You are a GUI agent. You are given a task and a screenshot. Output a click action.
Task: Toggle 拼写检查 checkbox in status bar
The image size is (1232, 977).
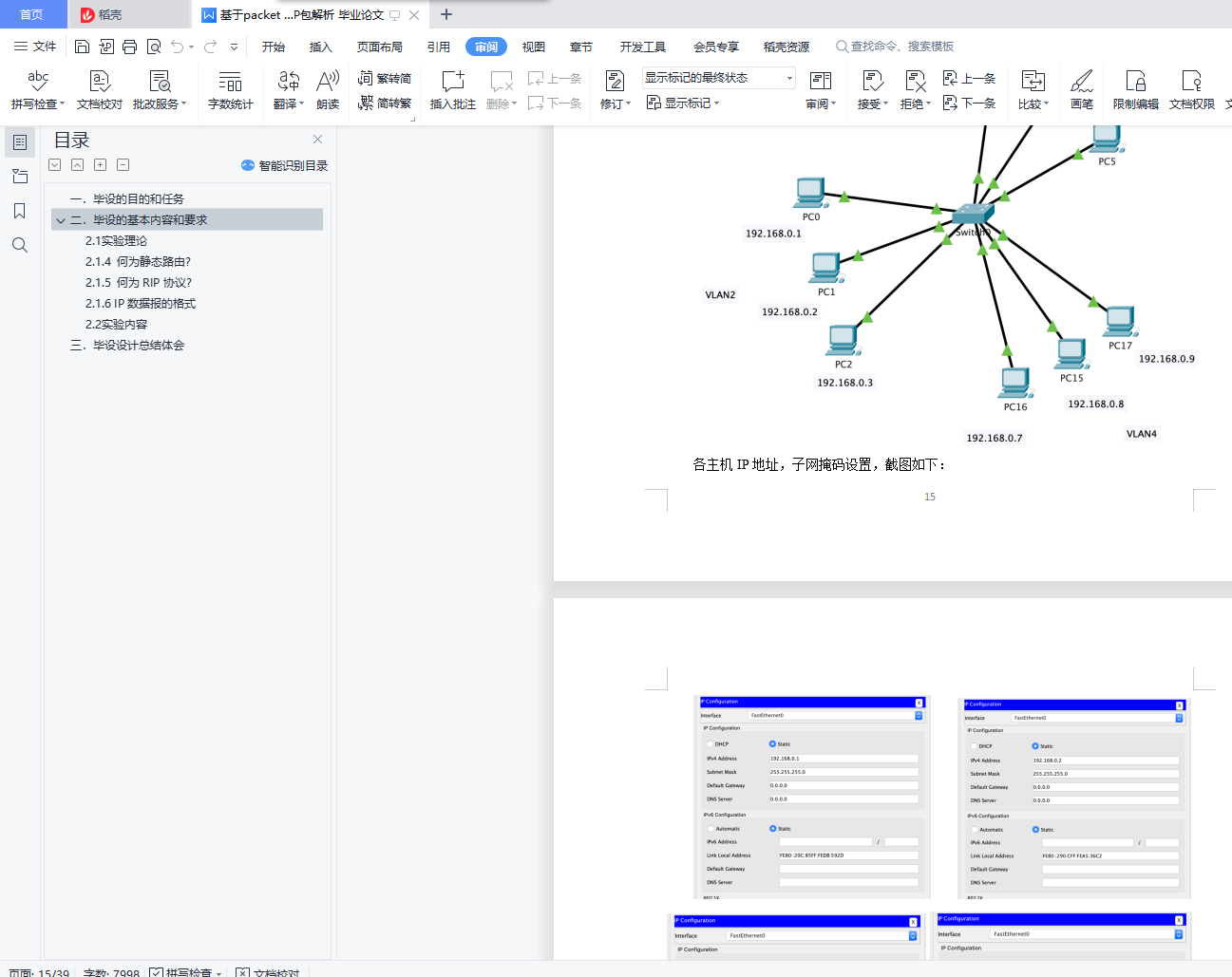tap(156, 972)
